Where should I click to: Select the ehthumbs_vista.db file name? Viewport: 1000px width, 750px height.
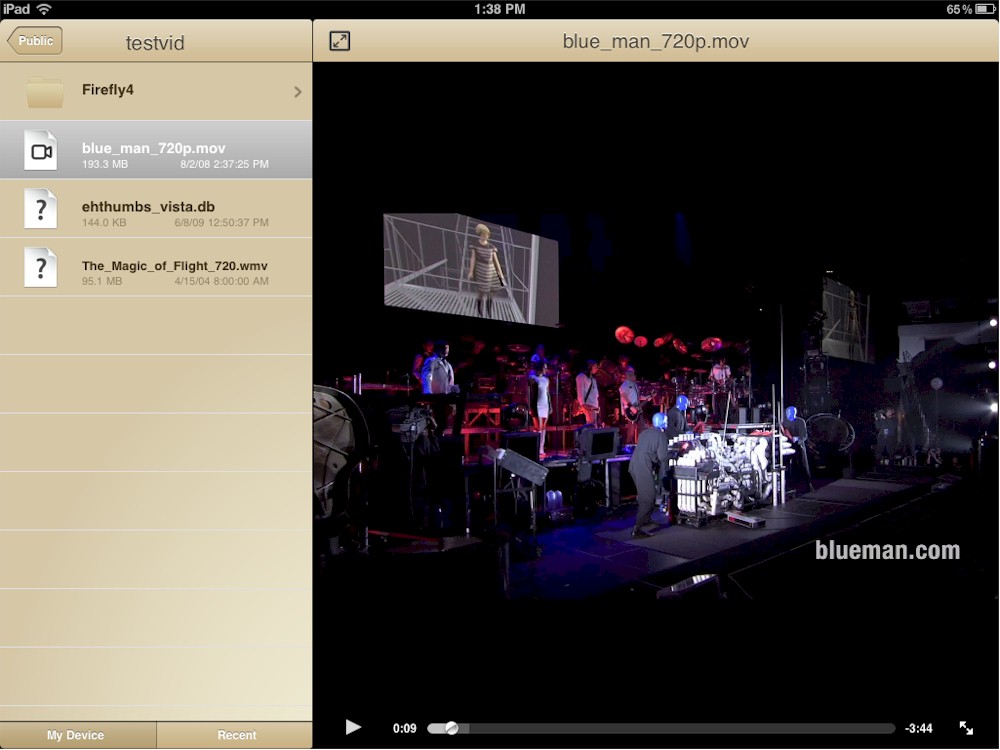point(148,207)
